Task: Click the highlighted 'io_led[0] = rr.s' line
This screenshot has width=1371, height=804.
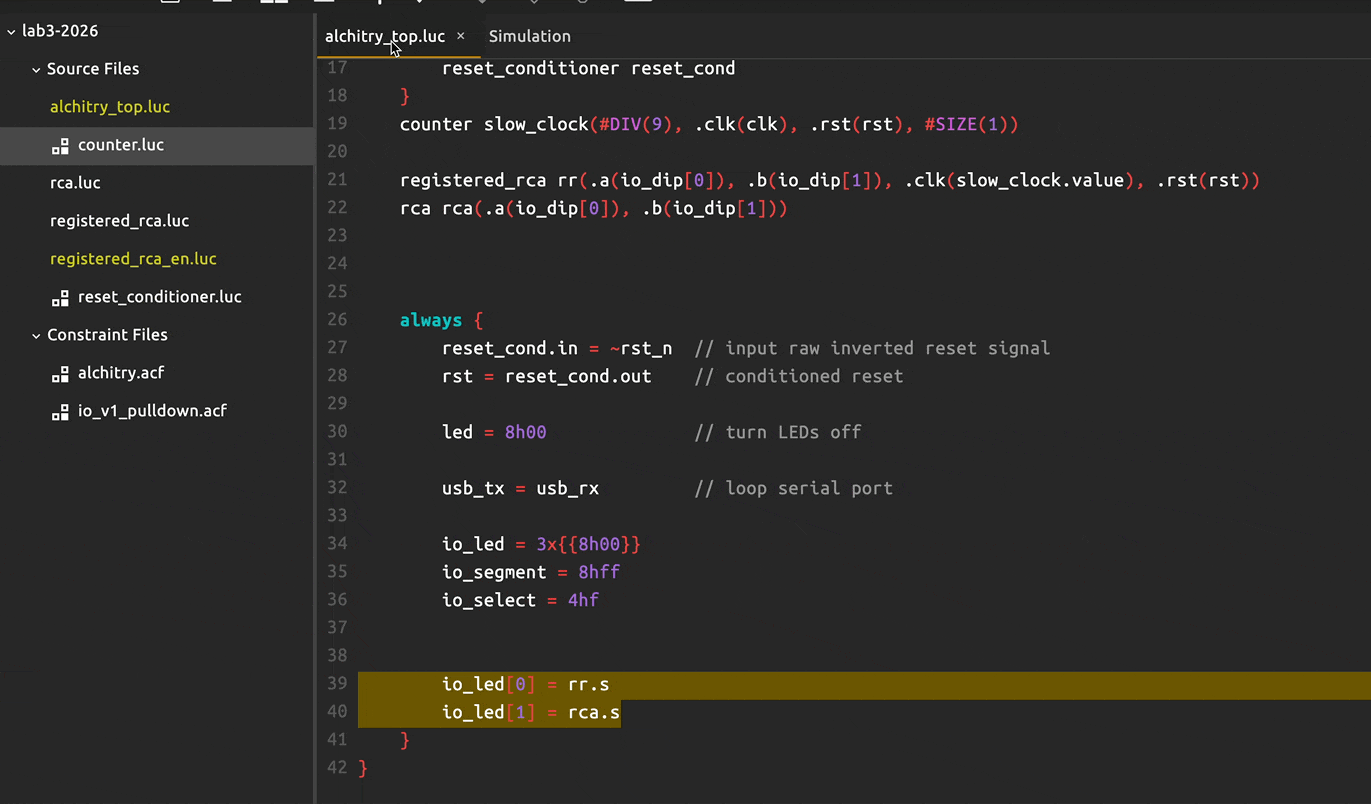Action: [x=525, y=684]
